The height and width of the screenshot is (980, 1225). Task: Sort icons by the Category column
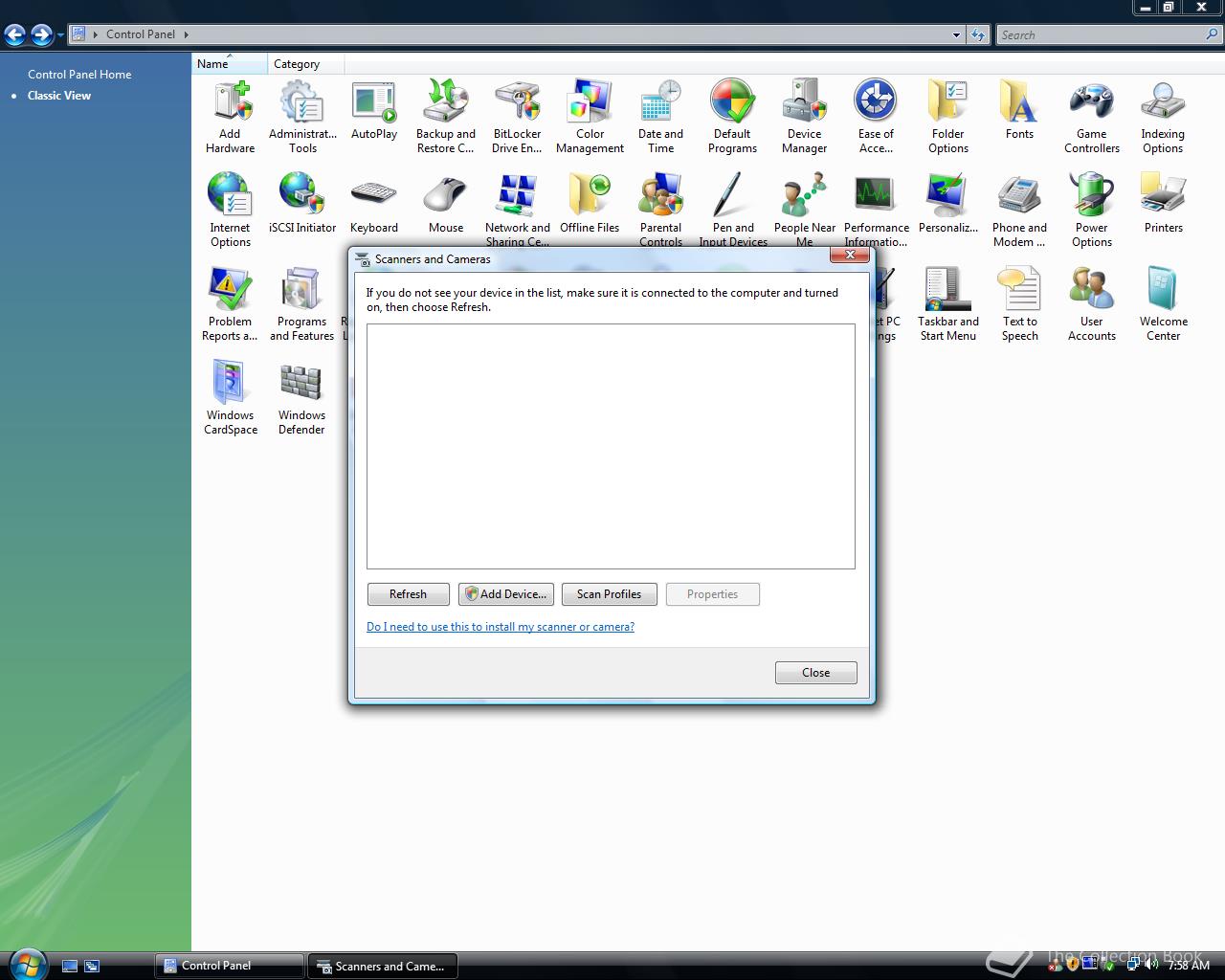(305, 64)
